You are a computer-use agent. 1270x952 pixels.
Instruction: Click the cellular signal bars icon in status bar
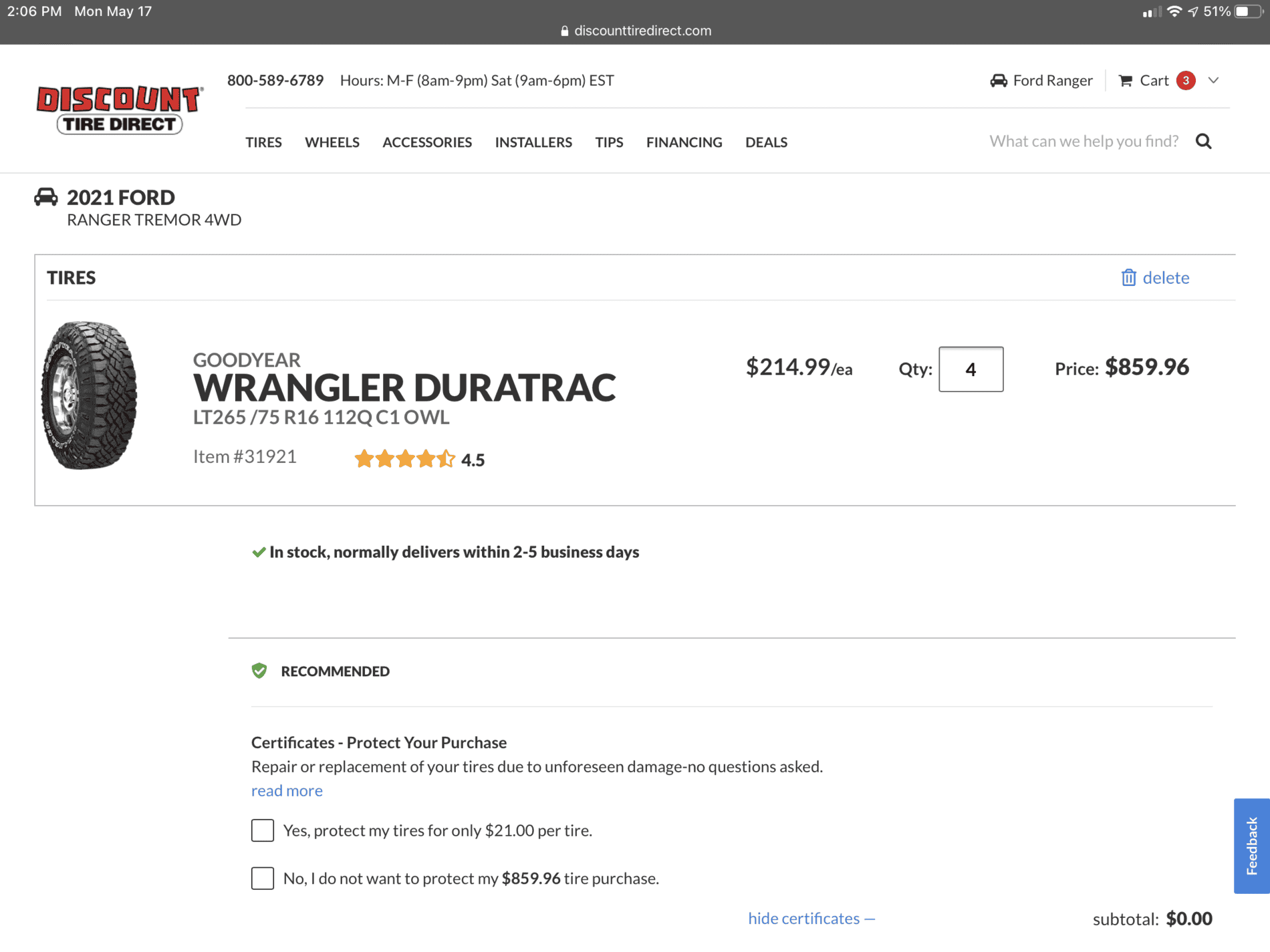1151,12
